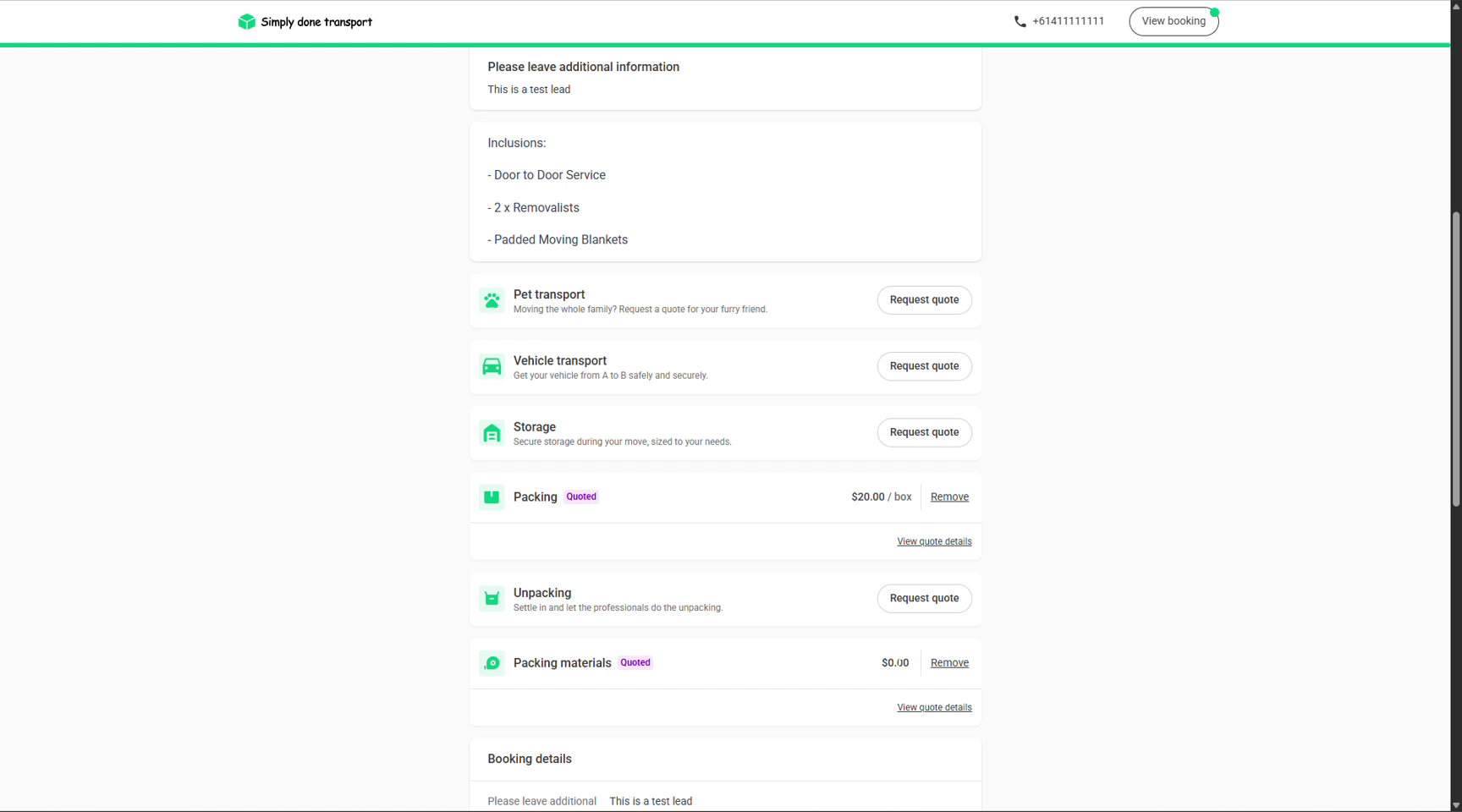Click the "Inclusions:" label
The image size is (1462, 812).
coord(517,143)
